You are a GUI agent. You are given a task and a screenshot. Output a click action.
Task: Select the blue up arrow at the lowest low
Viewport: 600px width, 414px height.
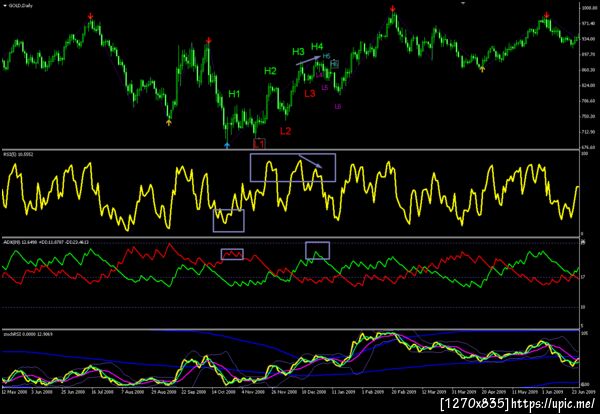[x=227, y=145]
